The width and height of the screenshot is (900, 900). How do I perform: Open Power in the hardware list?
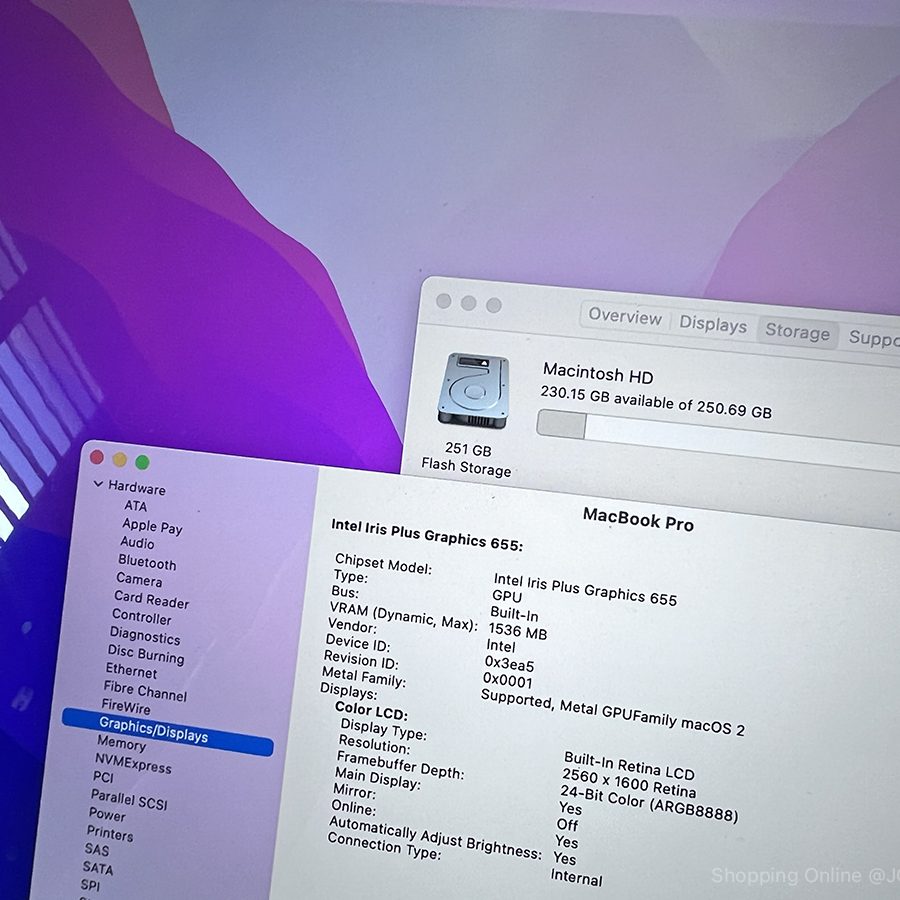[107, 814]
